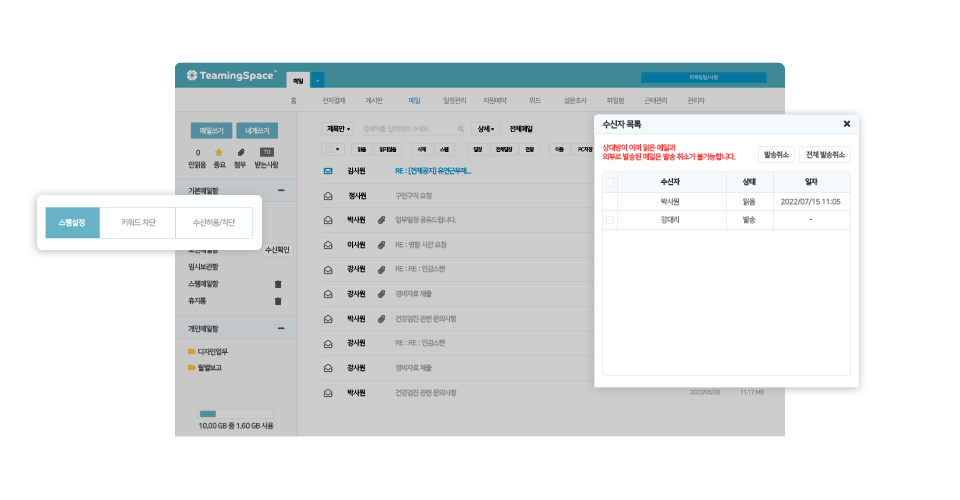Collapse the 기본메일함 section
This screenshot has height=500, width=960.
(281, 190)
